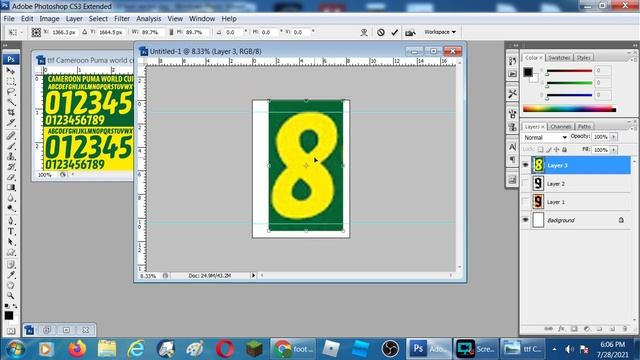Select the Eyedropper tool

[x=11, y=275]
